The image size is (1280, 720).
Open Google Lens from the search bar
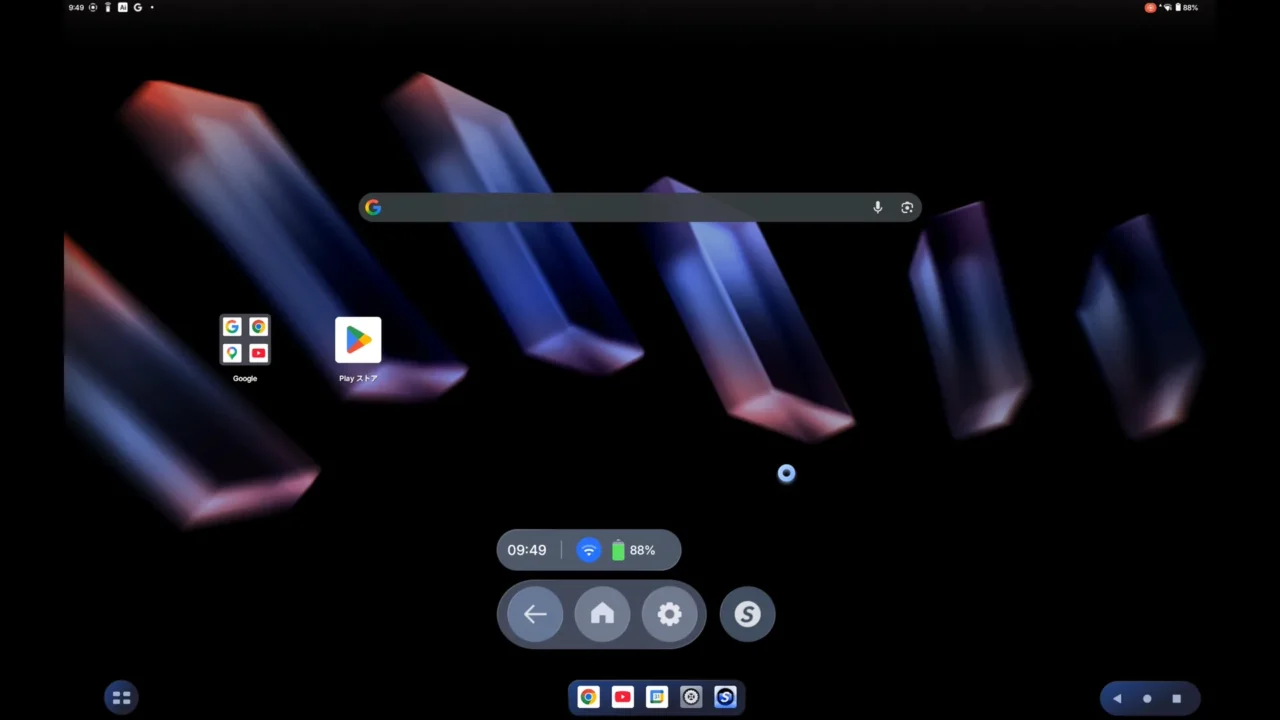click(907, 207)
